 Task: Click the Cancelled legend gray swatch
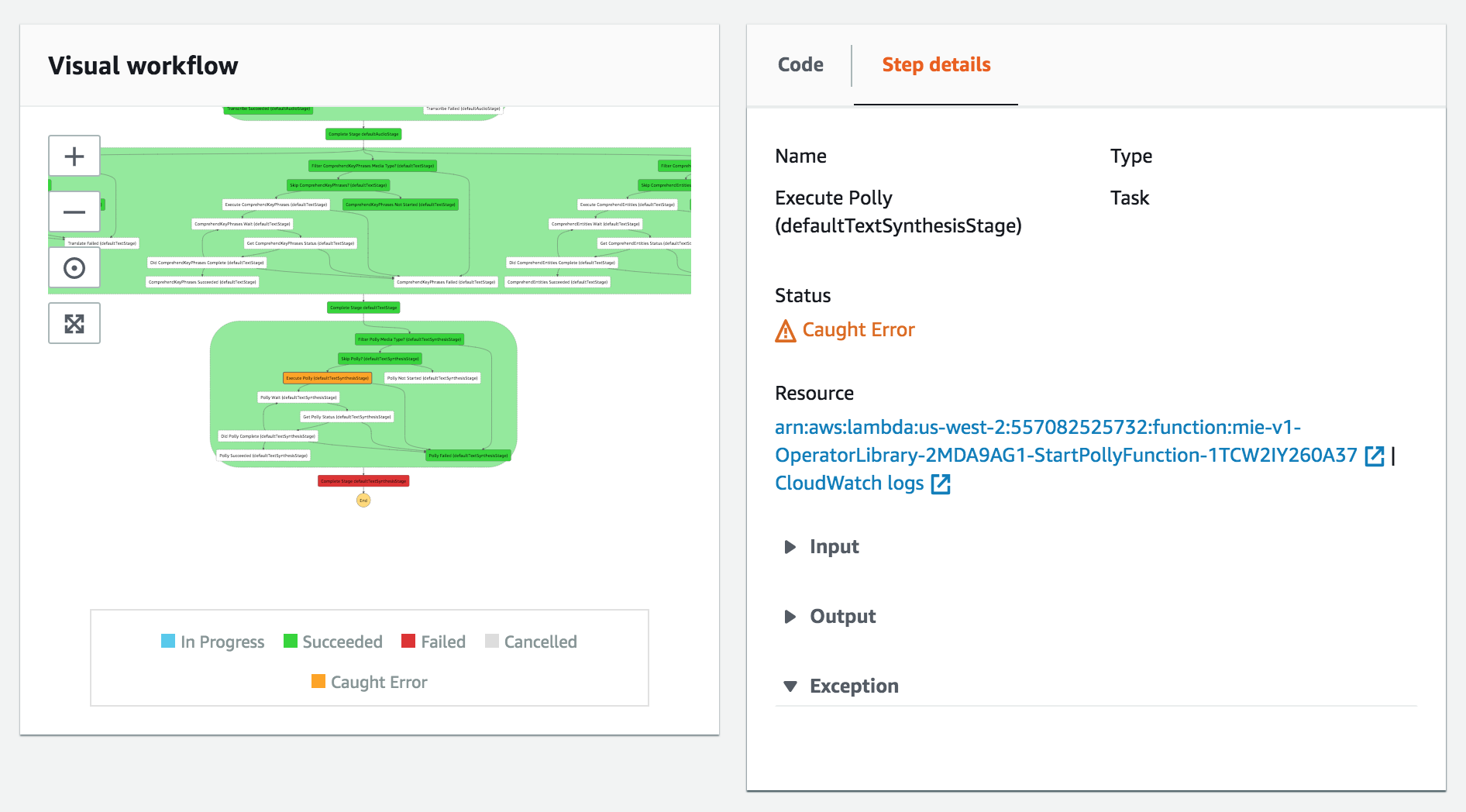[x=492, y=641]
